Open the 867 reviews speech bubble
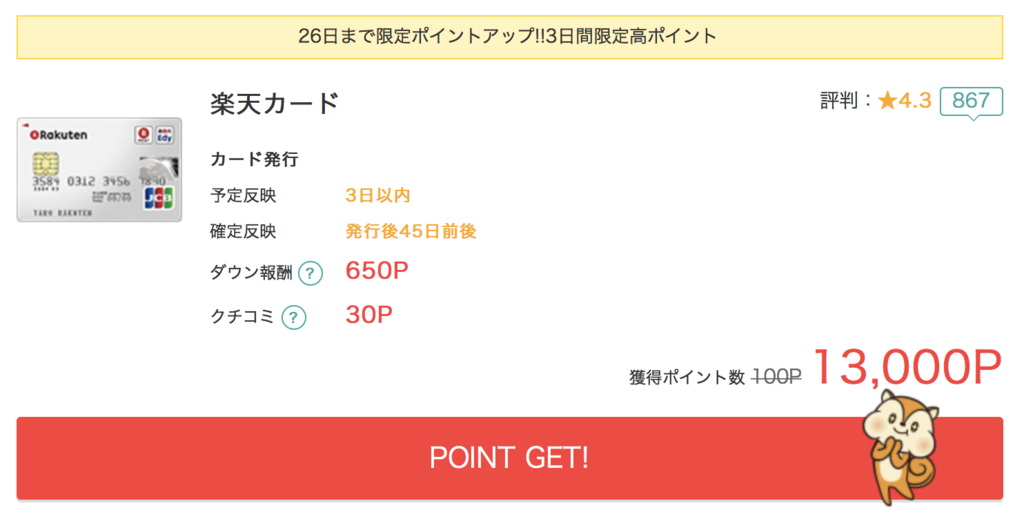This screenshot has width=1024, height=519. point(971,102)
